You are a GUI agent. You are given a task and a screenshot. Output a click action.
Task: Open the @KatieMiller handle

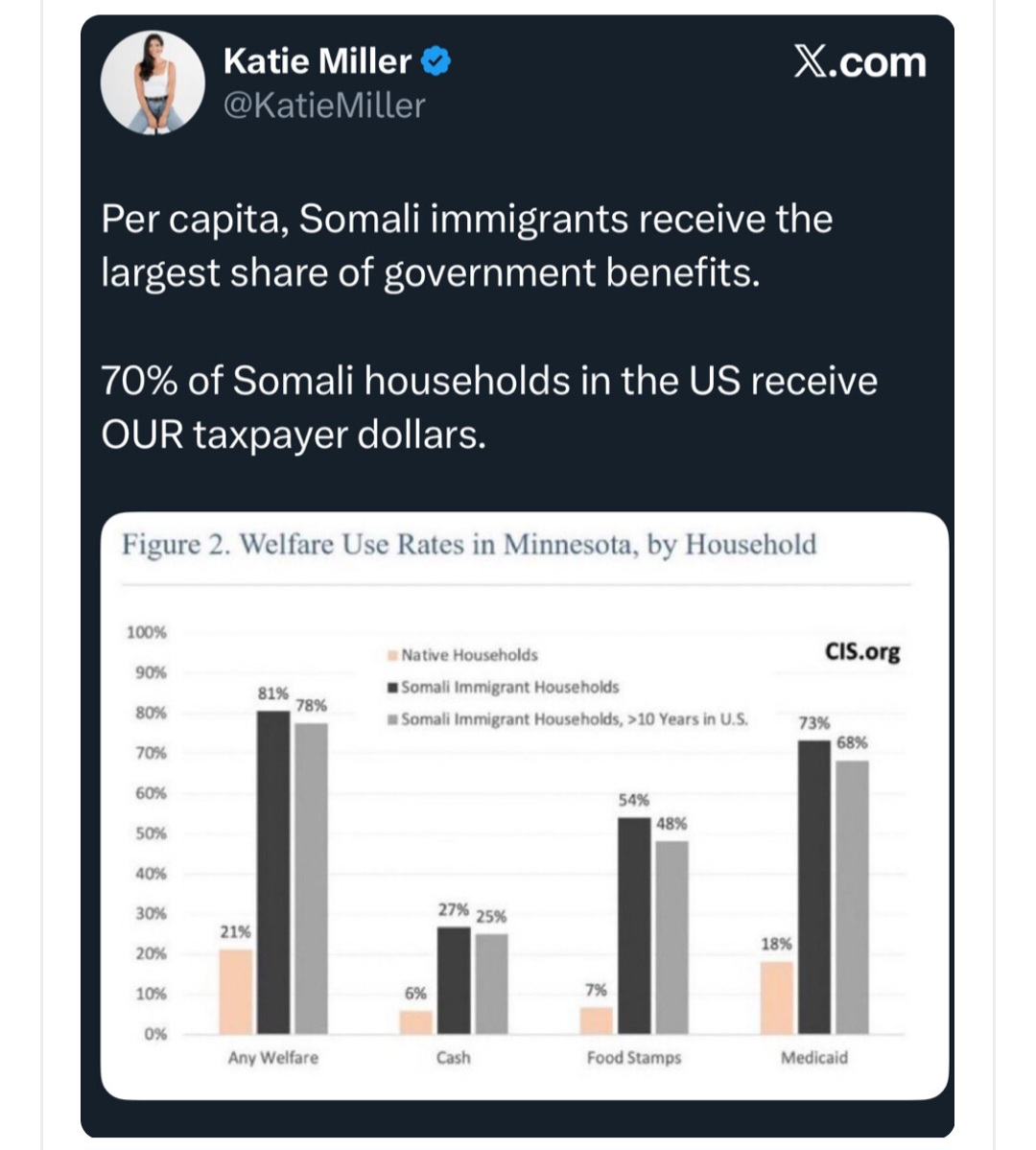323,105
